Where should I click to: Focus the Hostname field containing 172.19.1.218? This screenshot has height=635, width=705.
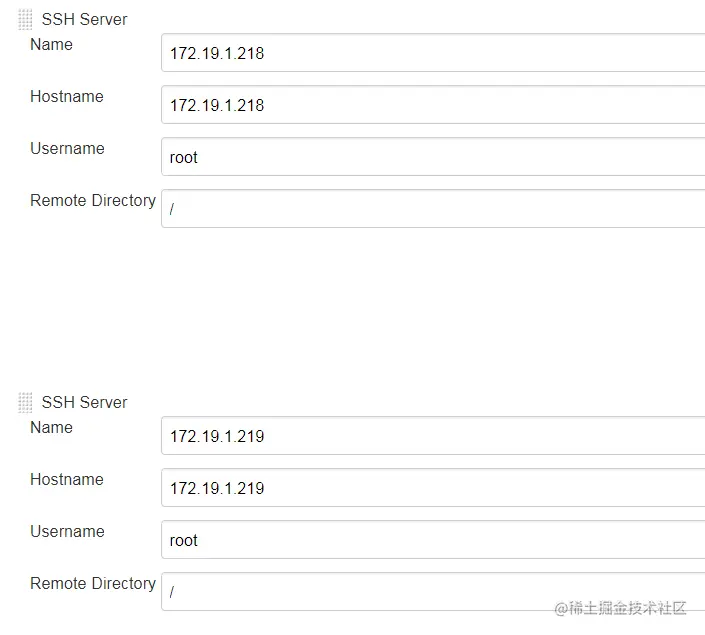432,105
